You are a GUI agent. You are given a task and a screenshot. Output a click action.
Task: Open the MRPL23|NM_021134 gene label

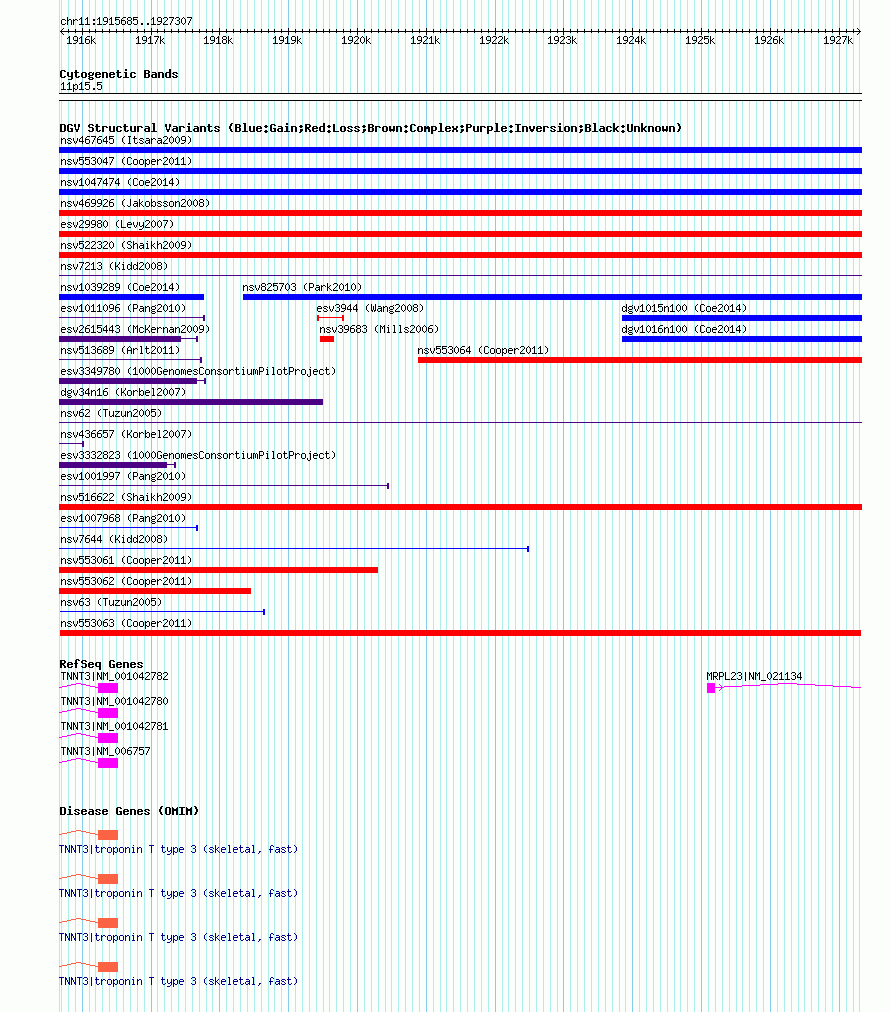coord(754,676)
